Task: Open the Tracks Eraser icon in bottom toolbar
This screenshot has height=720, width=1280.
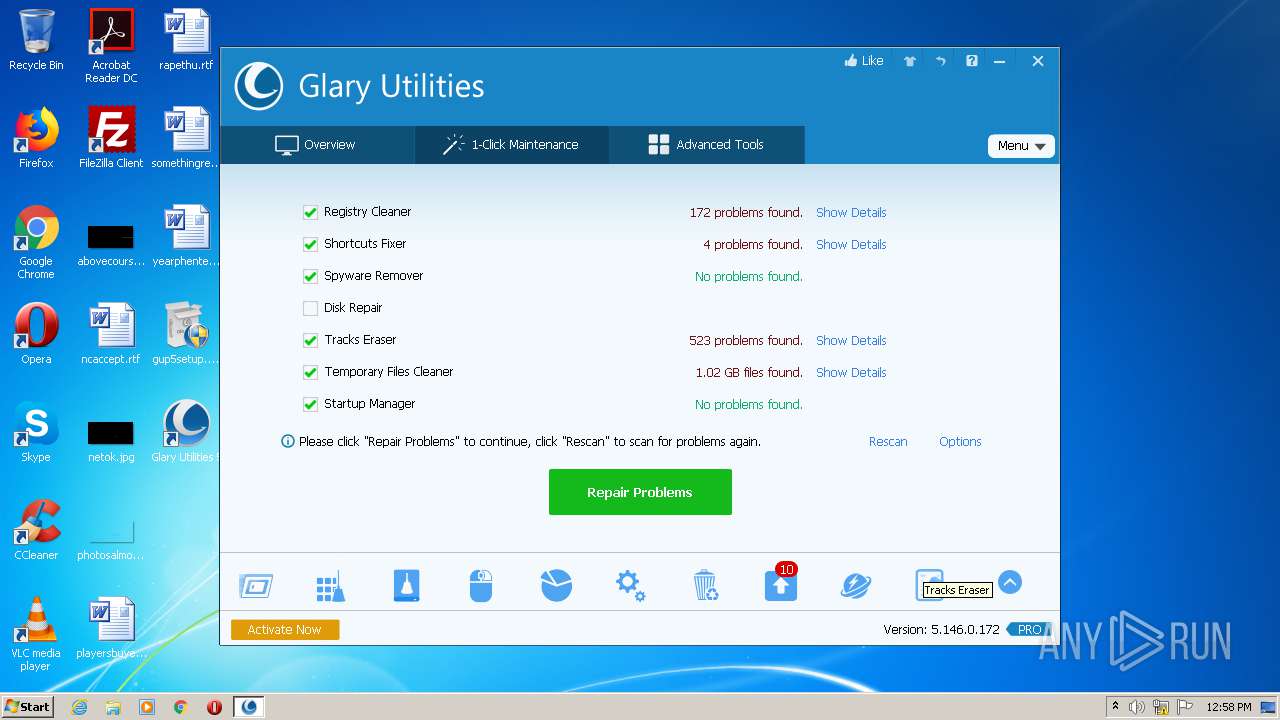Action: (928, 584)
